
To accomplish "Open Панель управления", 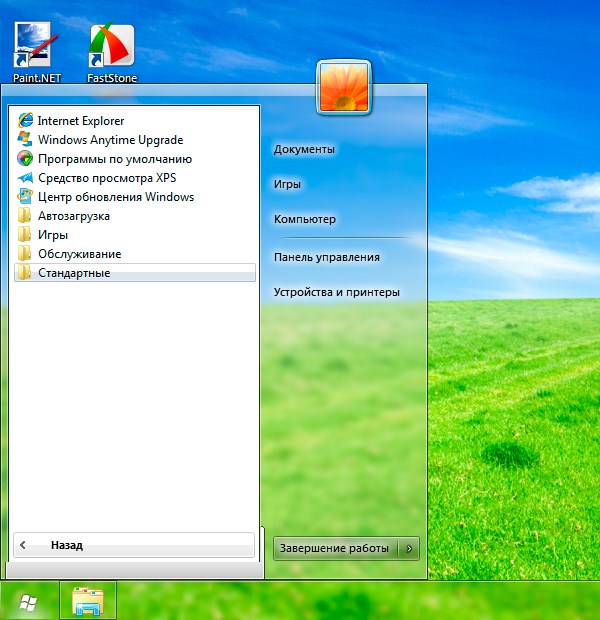I will [x=327, y=257].
